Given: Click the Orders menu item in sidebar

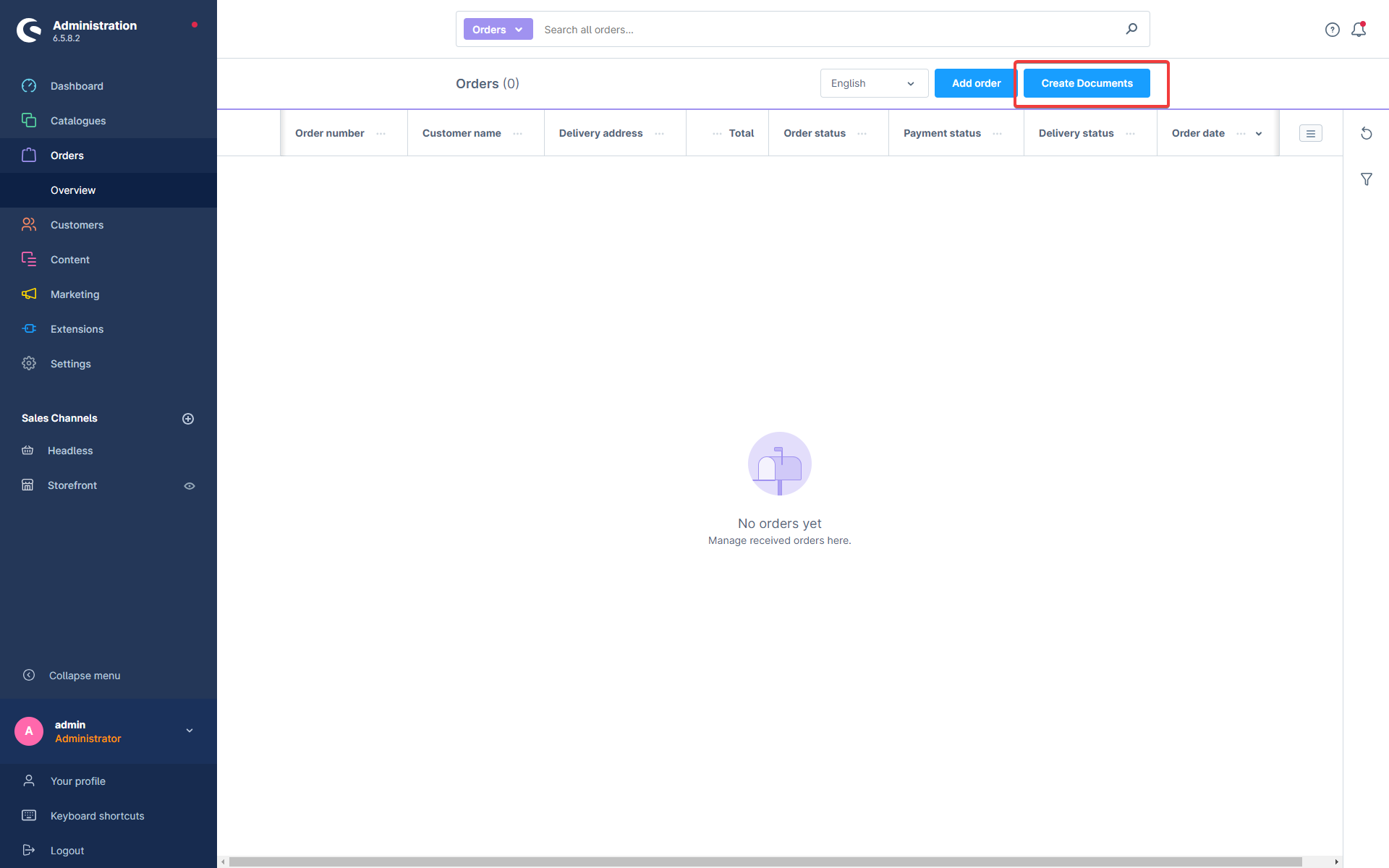Looking at the screenshot, I should point(67,155).
